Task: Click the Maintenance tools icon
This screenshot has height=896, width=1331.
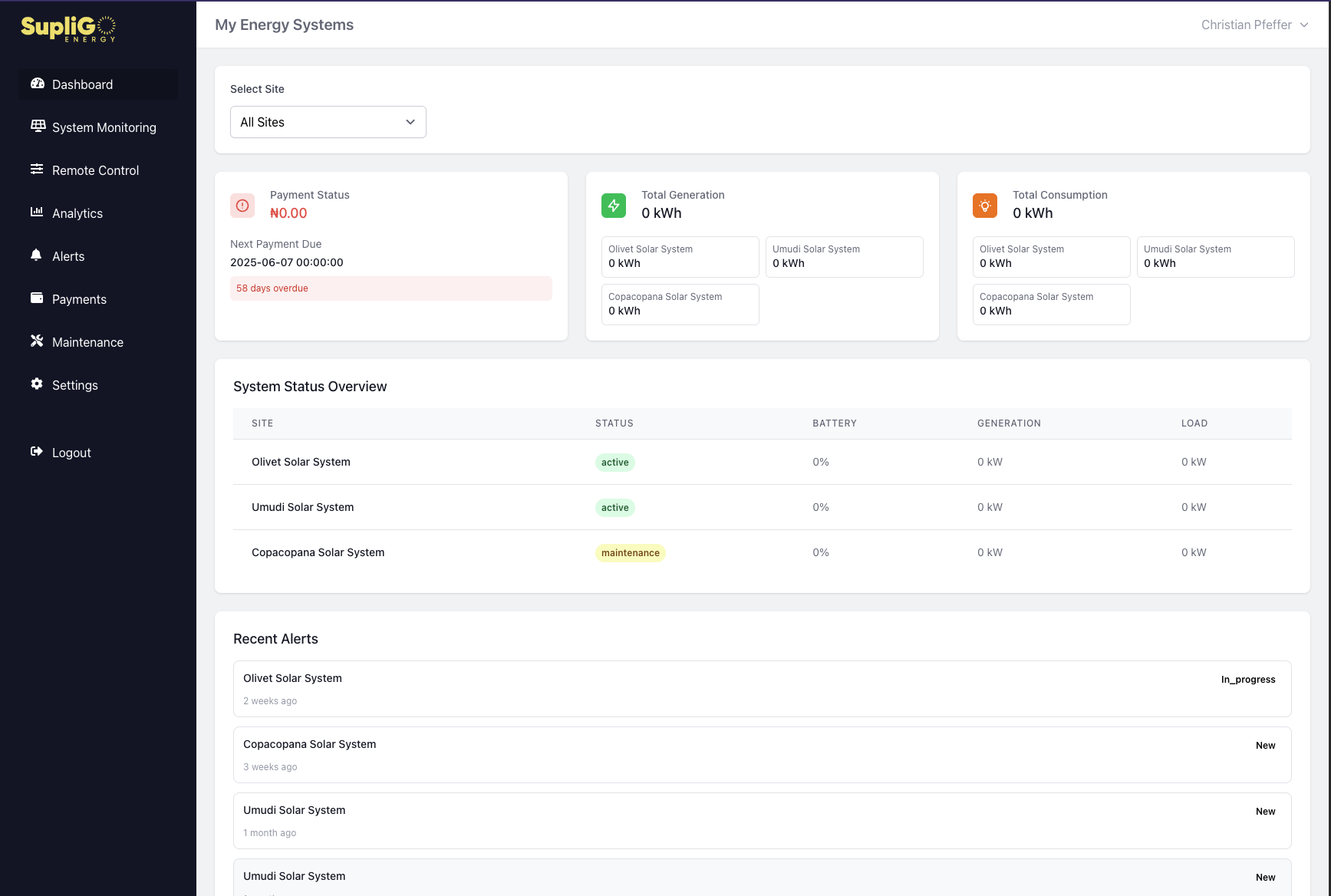Action: click(x=37, y=341)
